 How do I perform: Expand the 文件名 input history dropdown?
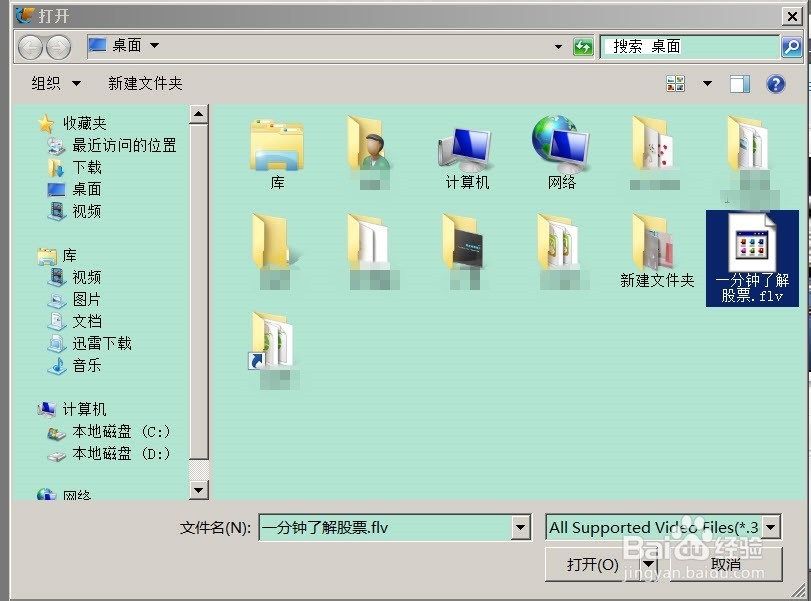(519, 526)
